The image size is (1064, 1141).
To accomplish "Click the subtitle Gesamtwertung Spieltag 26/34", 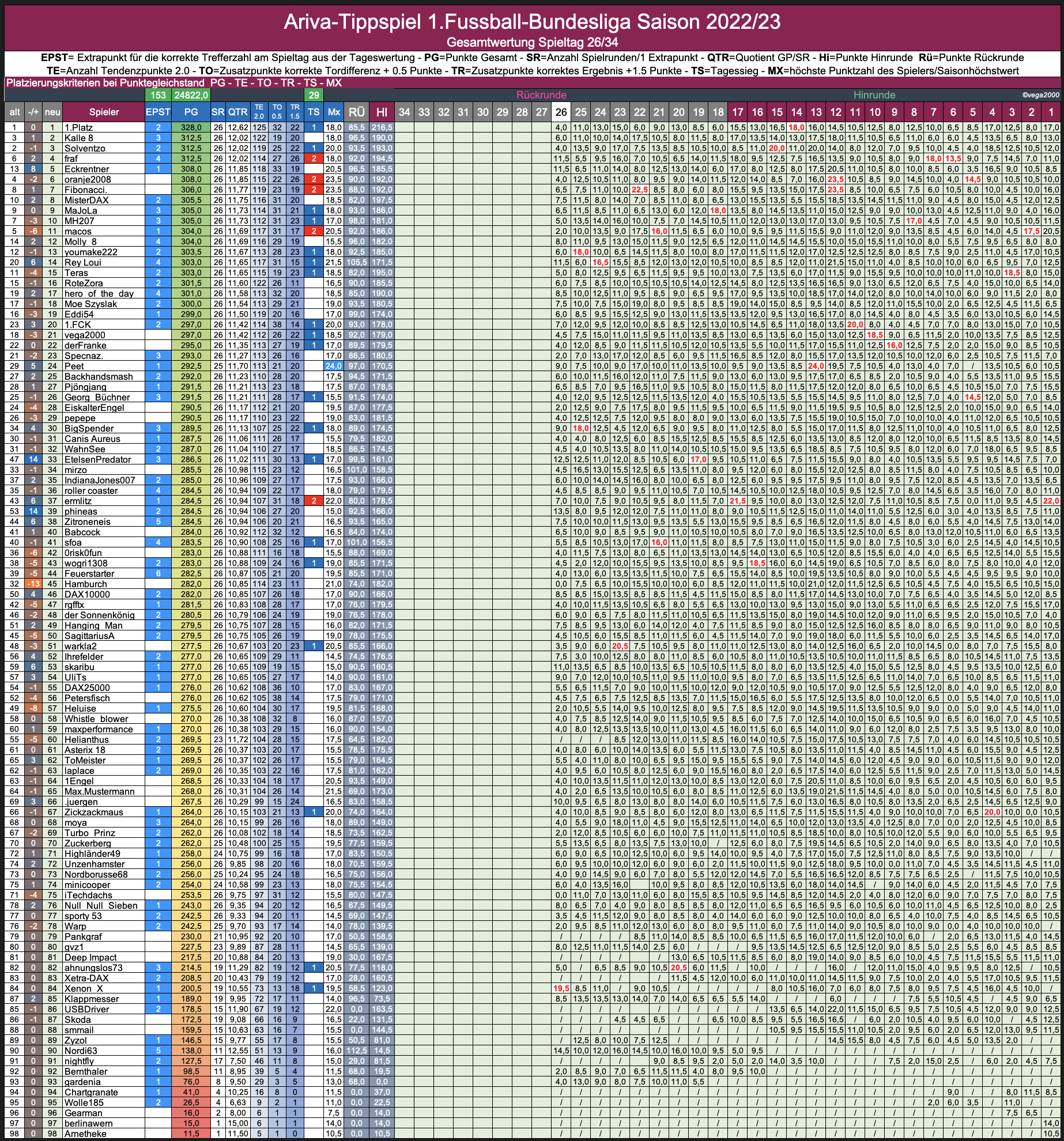I will coord(532,42).
